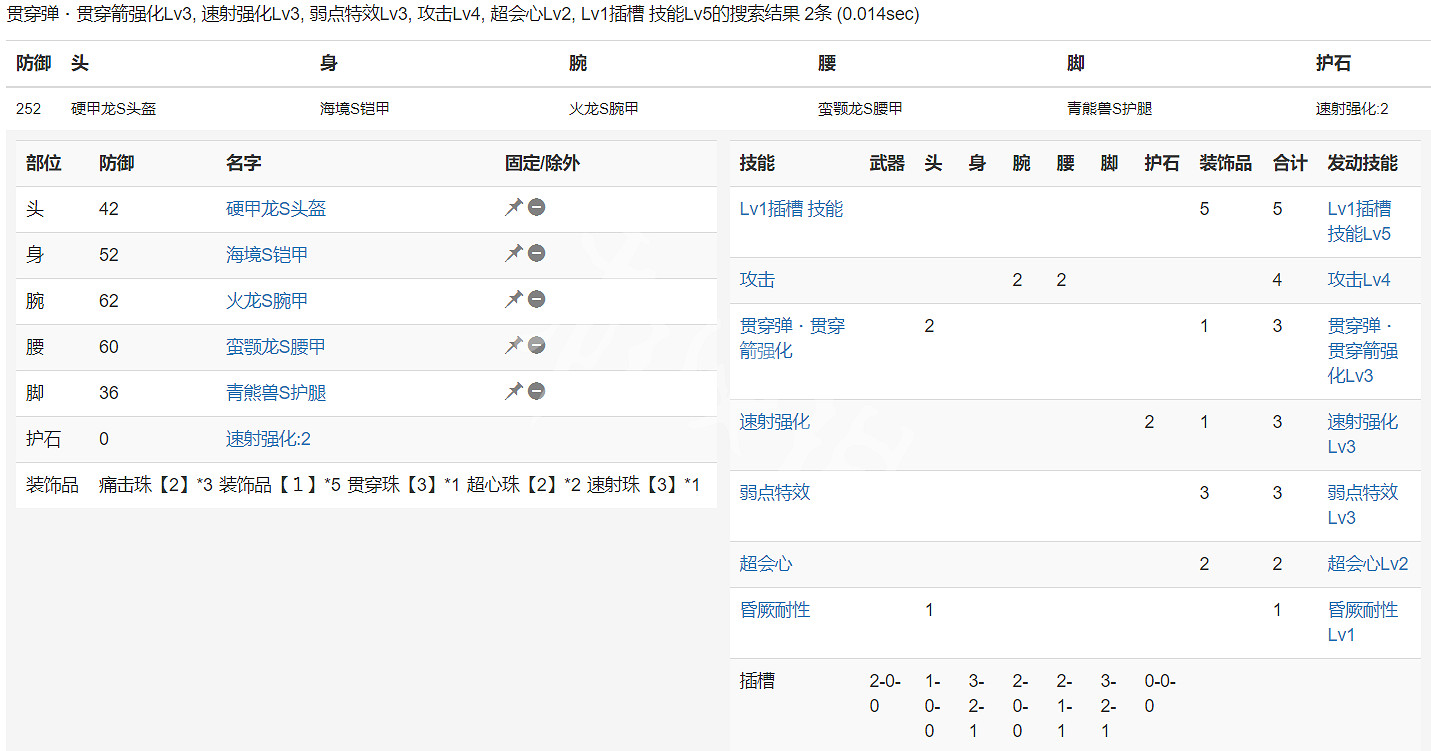The width and height of the screenshot is (1431, 751).
Task: Open the 火龙S腕甲 link in parts table
Action: pyautogui.click(x=267, y=301)
